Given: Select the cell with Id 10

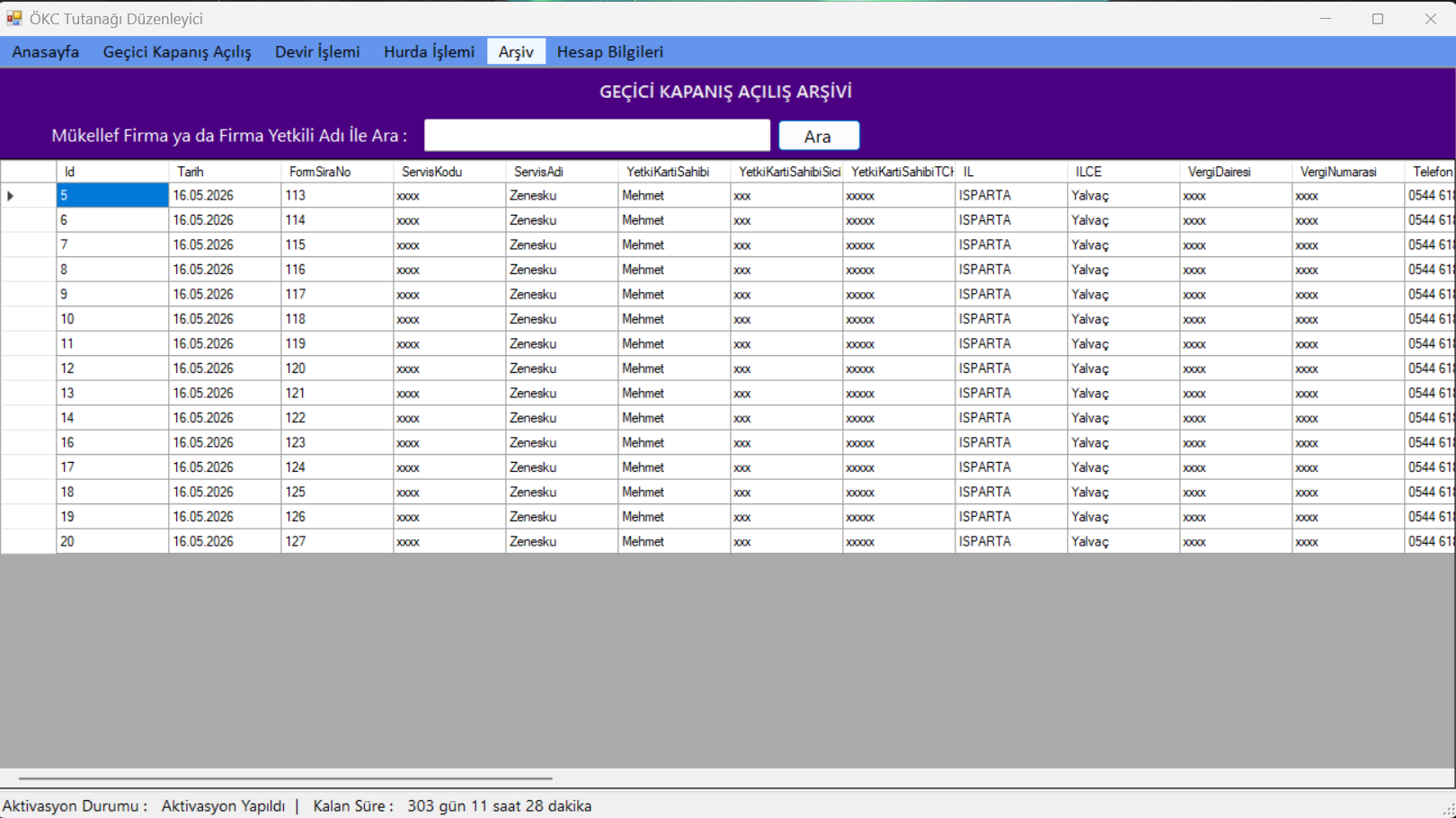Looking at the screenshot, I should tap(111, 319).
